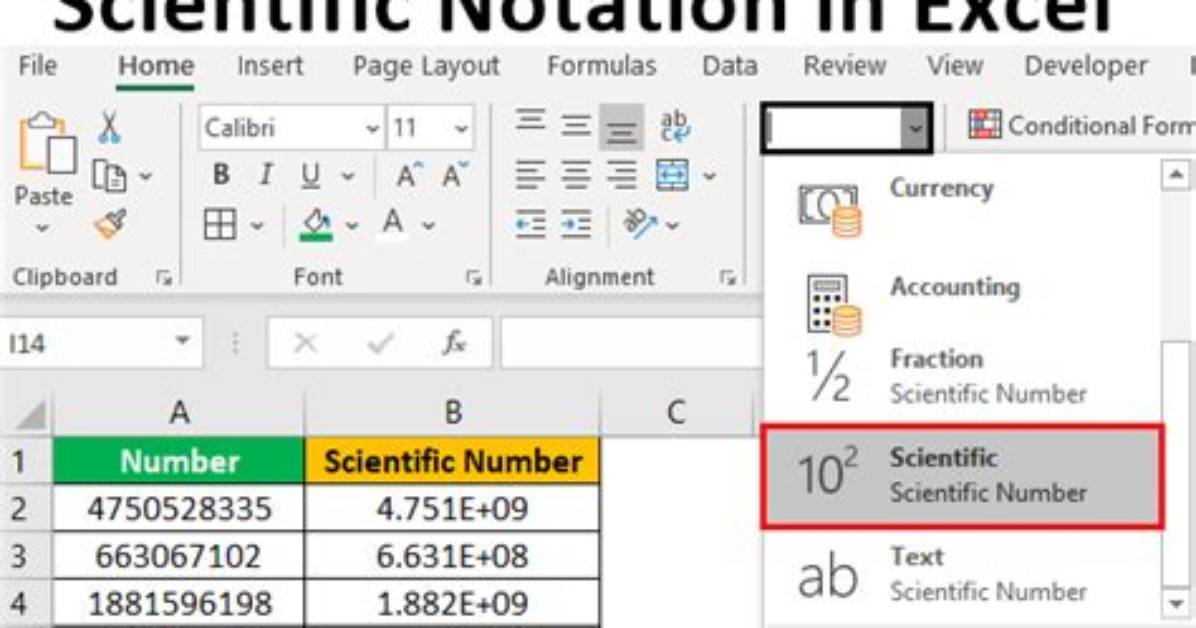Click the formula bar Enter checkmark
Viewport: 1196px width, 628px height.
(380, 343)
